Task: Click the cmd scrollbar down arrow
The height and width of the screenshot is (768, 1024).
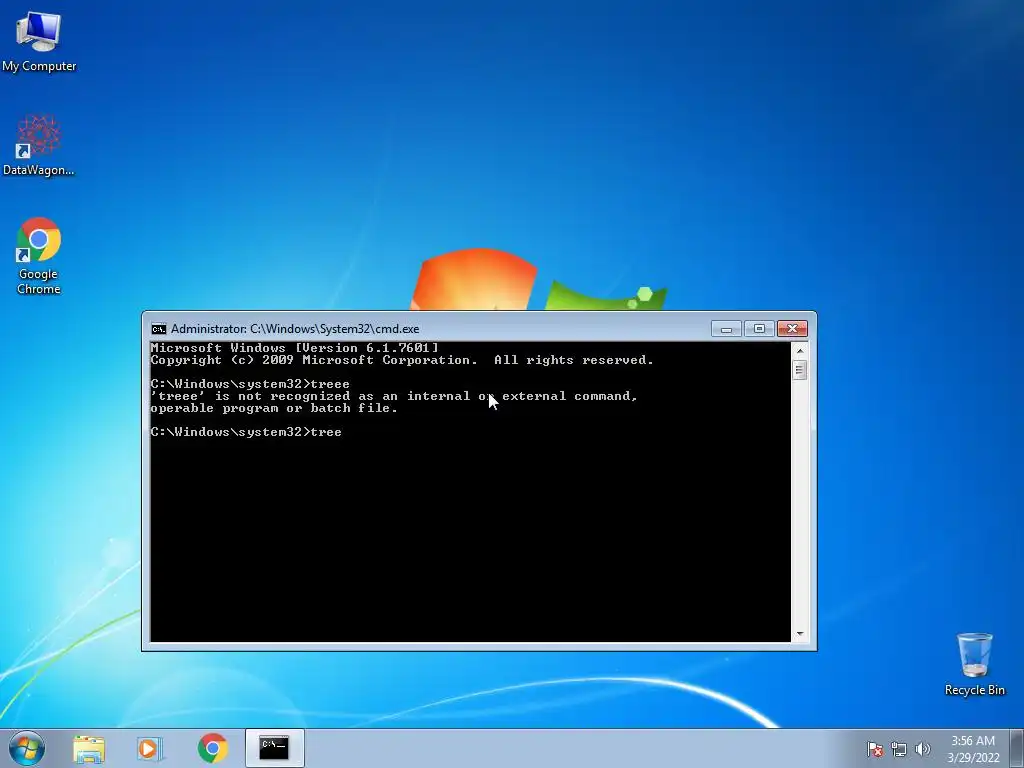Action: point(799,634)
